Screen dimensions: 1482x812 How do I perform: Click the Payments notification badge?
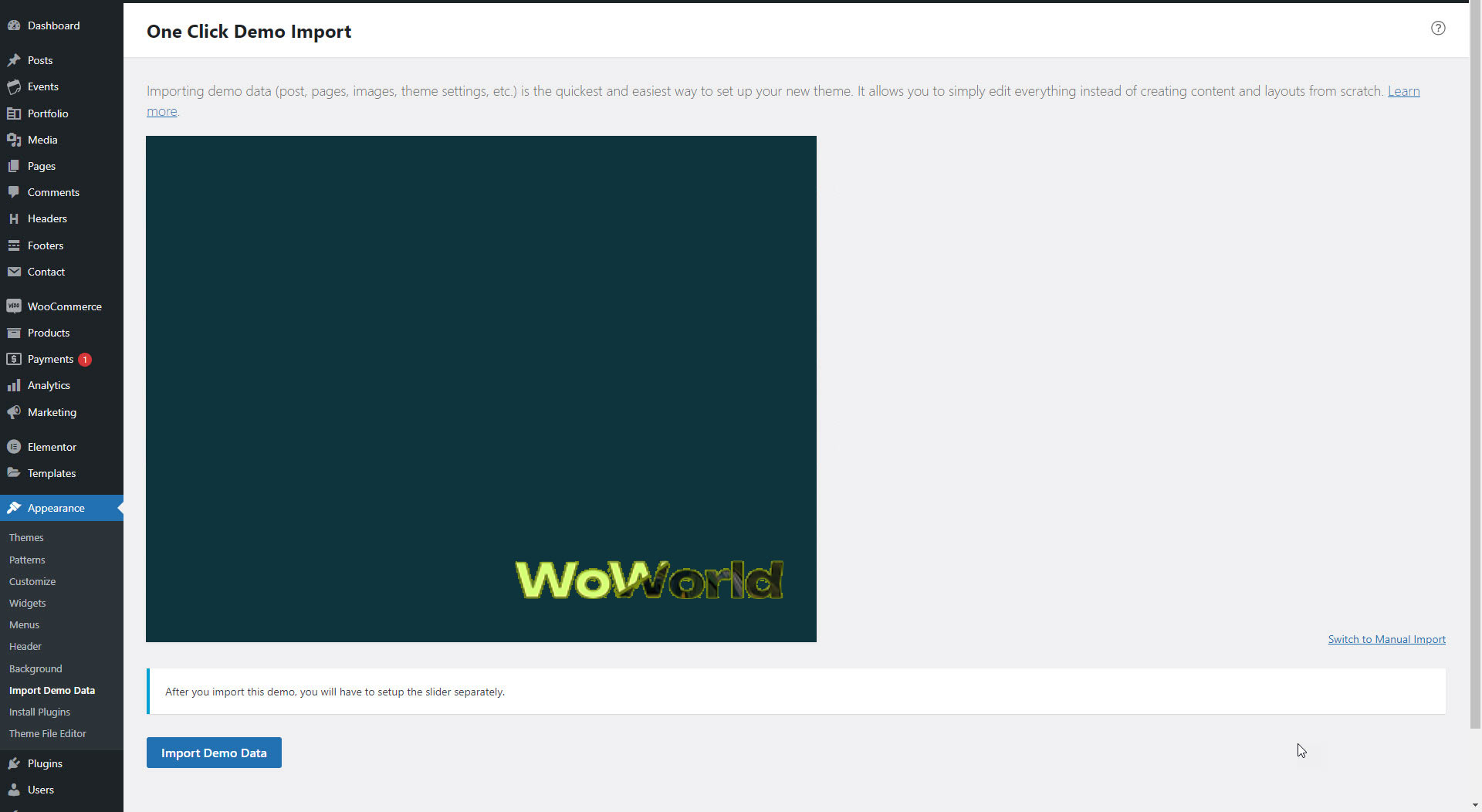coord(85,360)
